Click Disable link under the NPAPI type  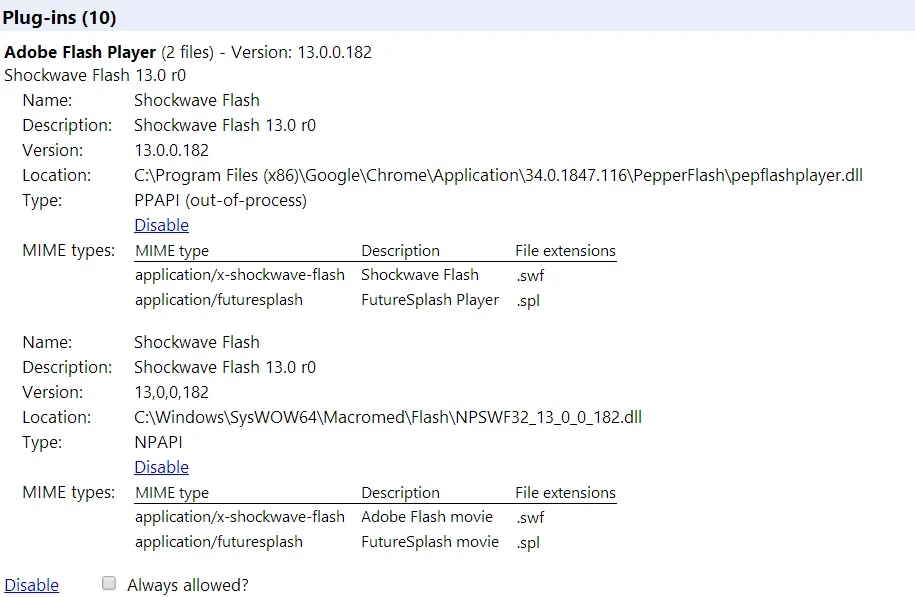[x=162, y=467]
